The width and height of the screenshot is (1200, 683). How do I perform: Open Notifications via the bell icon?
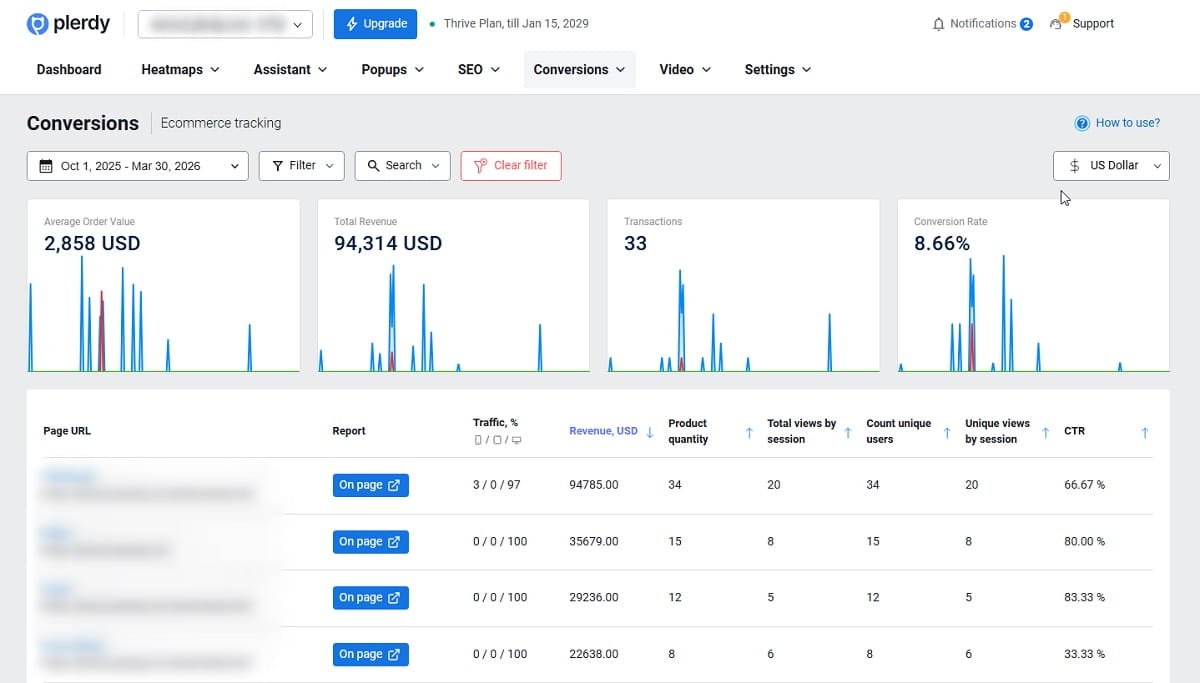pyautogui.click(x=939, y=23)
